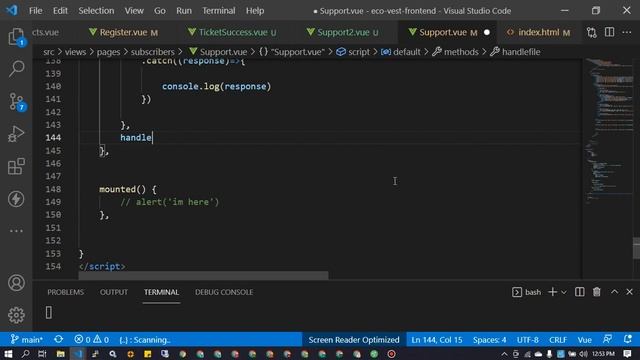
Task: Open Changes compare icon in editor toolbar
Action: coord(591,32)
